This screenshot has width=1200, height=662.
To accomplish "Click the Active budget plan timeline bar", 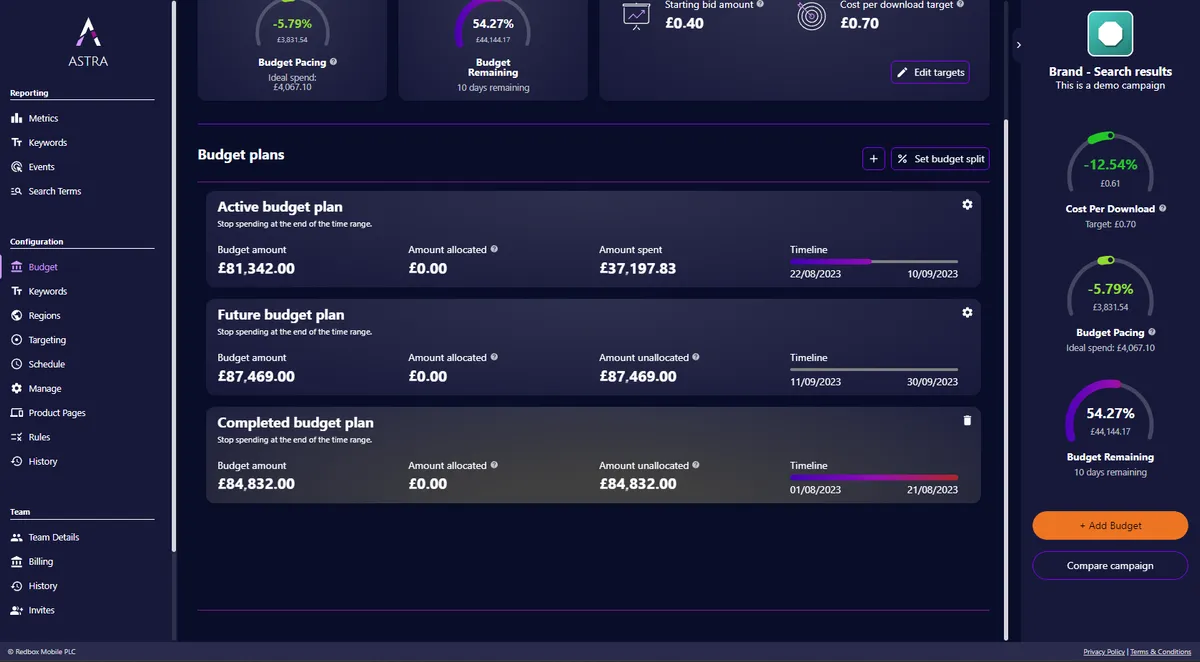I will 874,262.
